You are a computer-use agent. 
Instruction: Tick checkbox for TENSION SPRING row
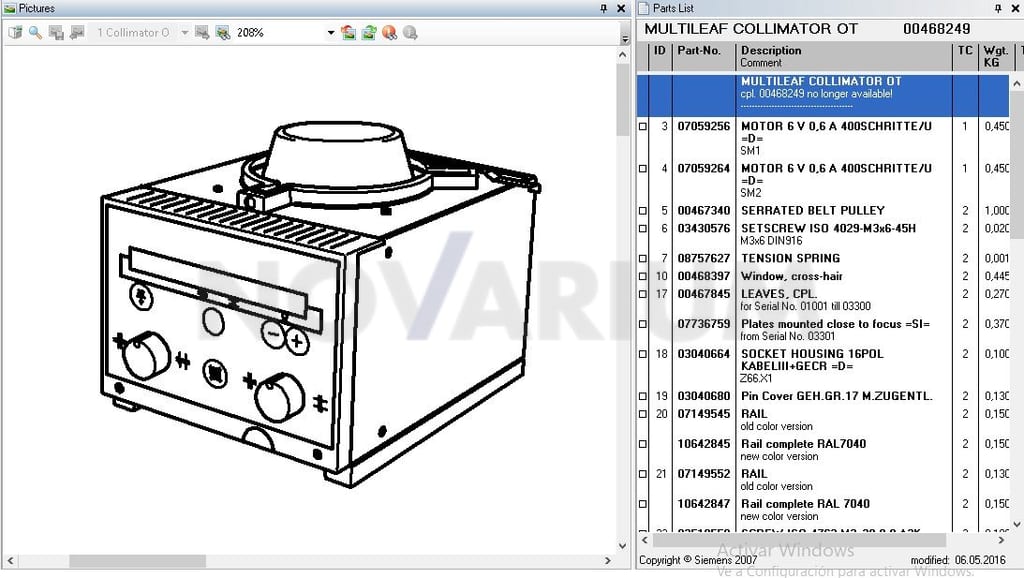pyautogui.click(x=643, y=259)
